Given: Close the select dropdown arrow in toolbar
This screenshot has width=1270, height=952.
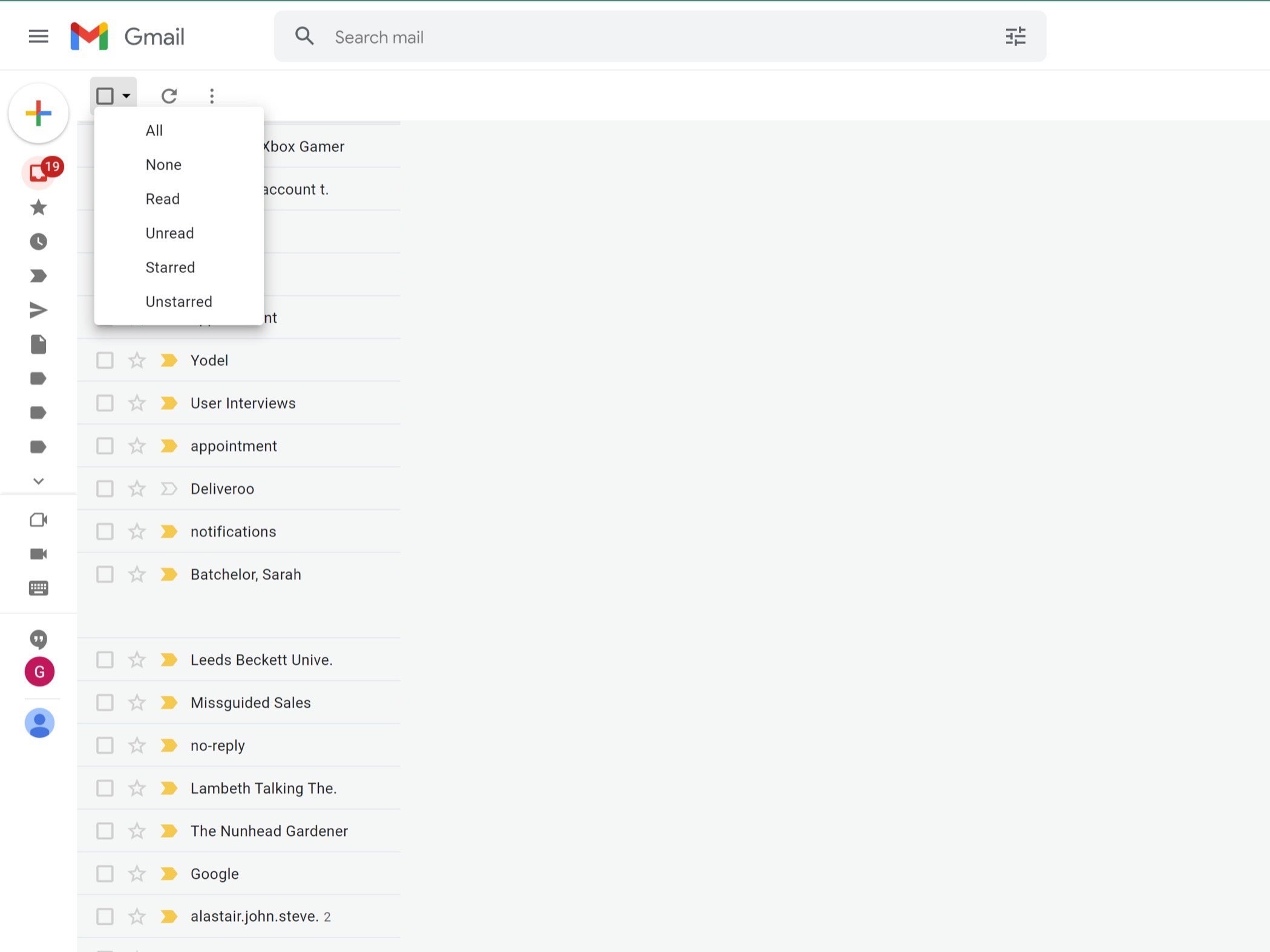Looking at the screenshot, I should click(x=126, y=96).
